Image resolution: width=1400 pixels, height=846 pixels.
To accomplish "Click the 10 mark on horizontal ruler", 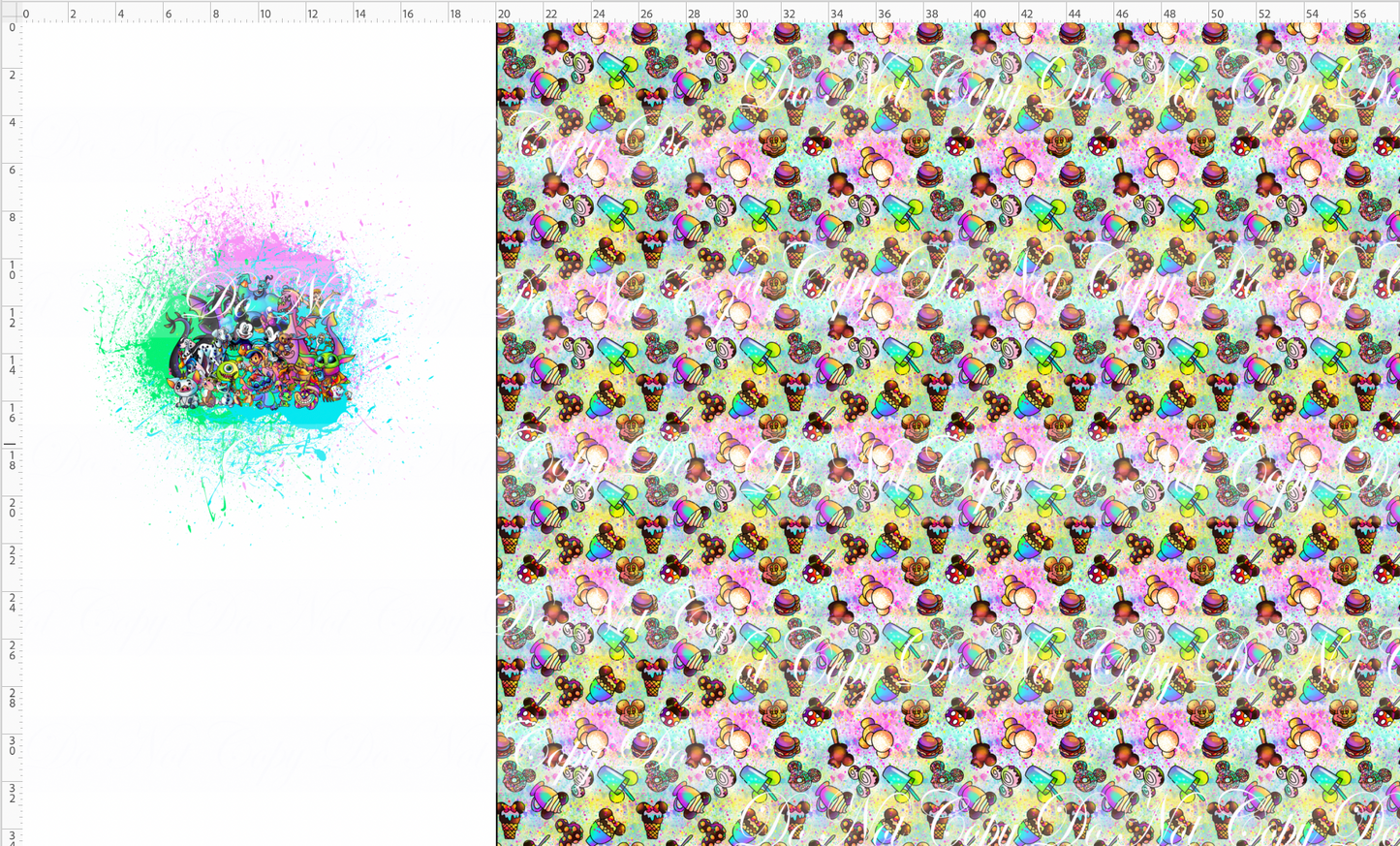I will point(265,14).
